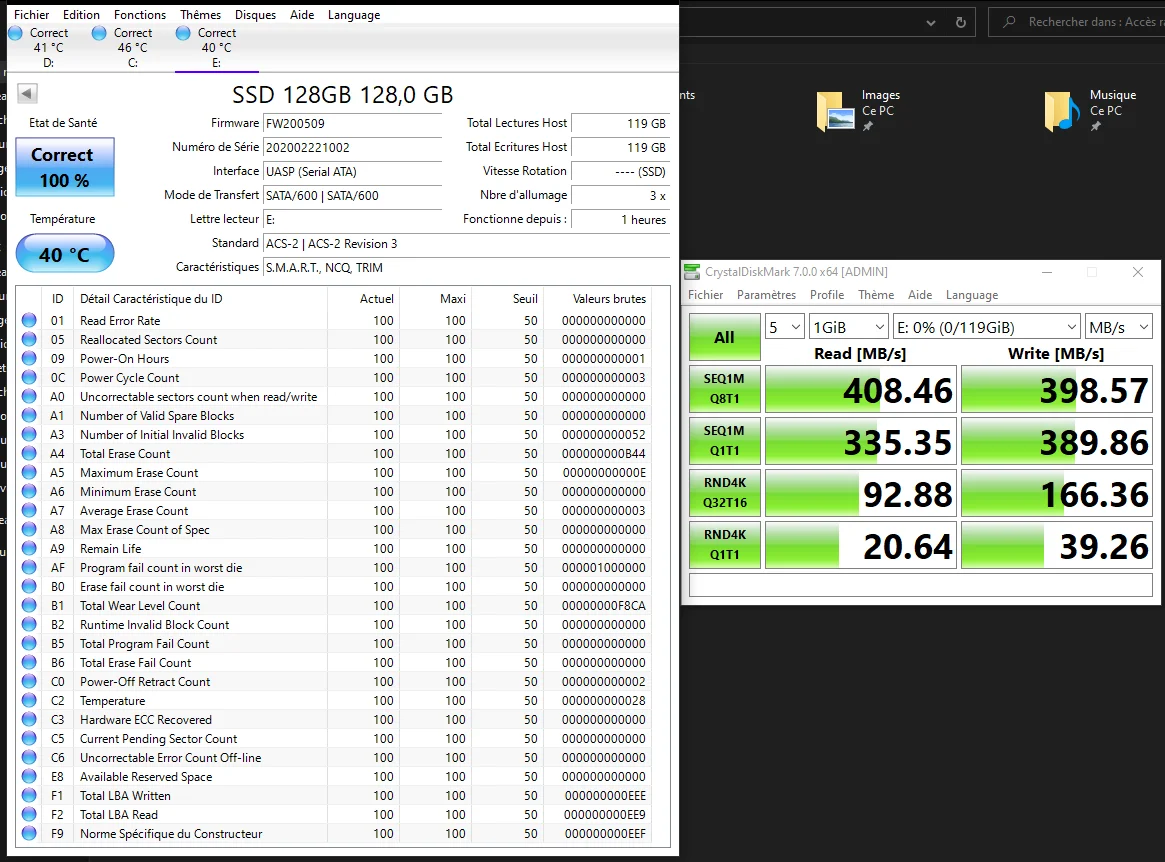Start the SEQ1M Q1T1 test
Screen dimensions: 1165x862
[724, 441]
